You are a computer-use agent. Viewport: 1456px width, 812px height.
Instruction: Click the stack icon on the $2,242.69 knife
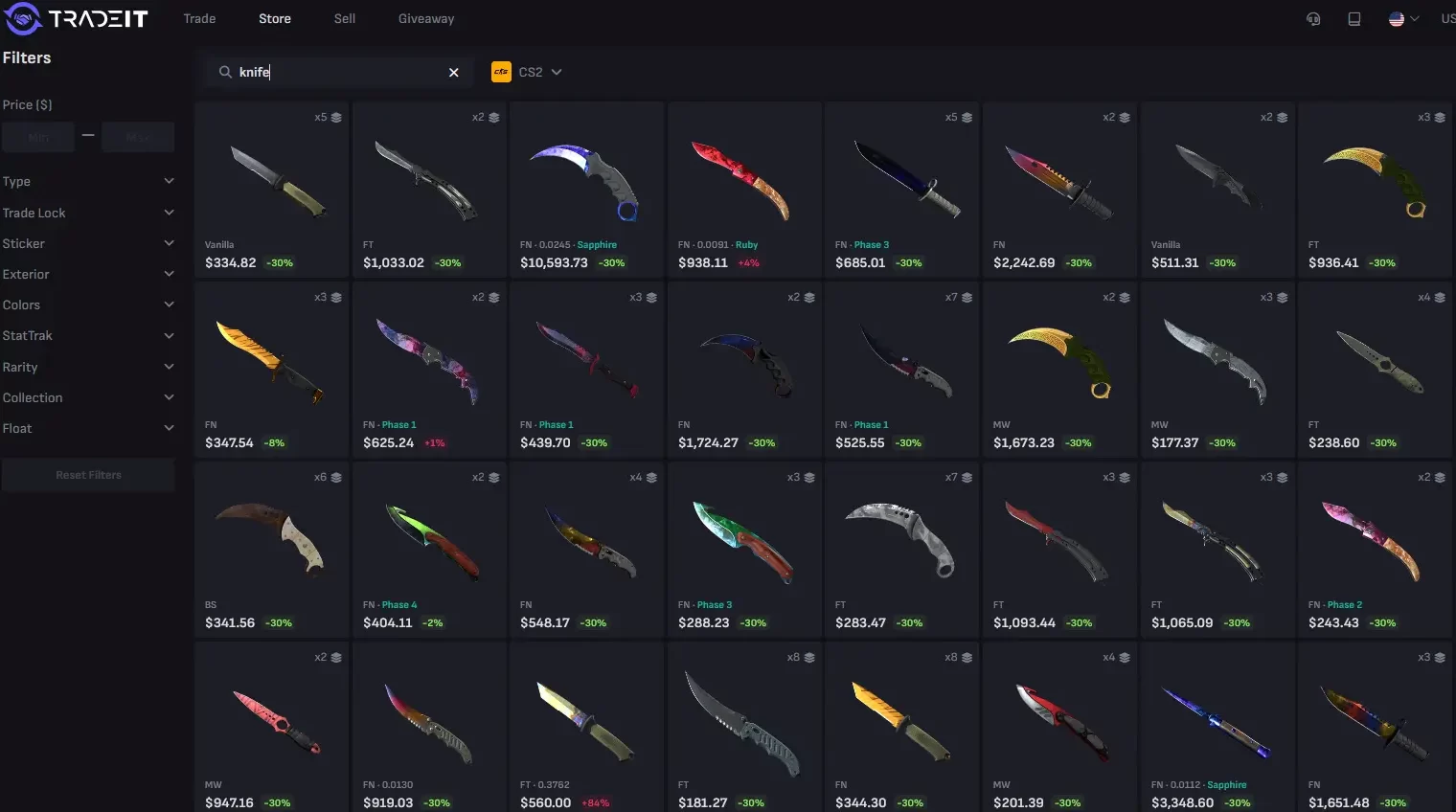pyautogui.click(x=1125, y=118)
